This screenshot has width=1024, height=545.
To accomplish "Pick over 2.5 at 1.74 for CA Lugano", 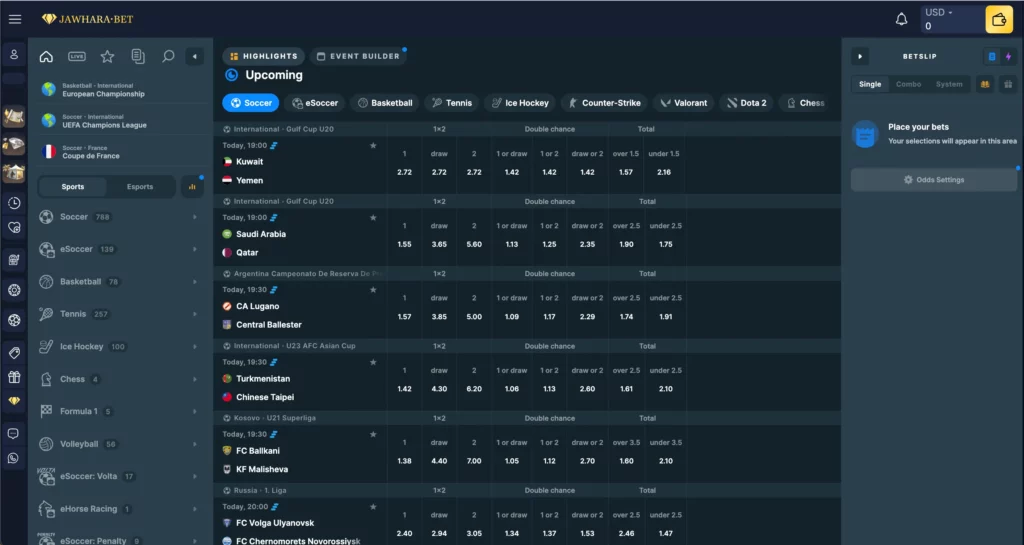I will click(x=626, y=317).
